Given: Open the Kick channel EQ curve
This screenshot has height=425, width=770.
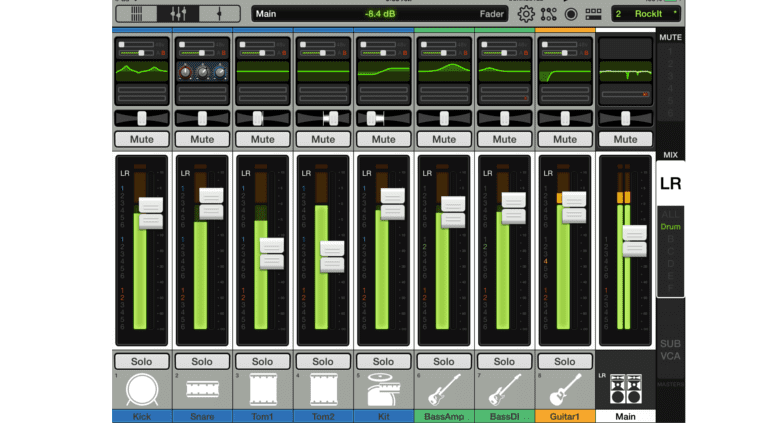Looking at the screenshot, I should pos(142,71).
